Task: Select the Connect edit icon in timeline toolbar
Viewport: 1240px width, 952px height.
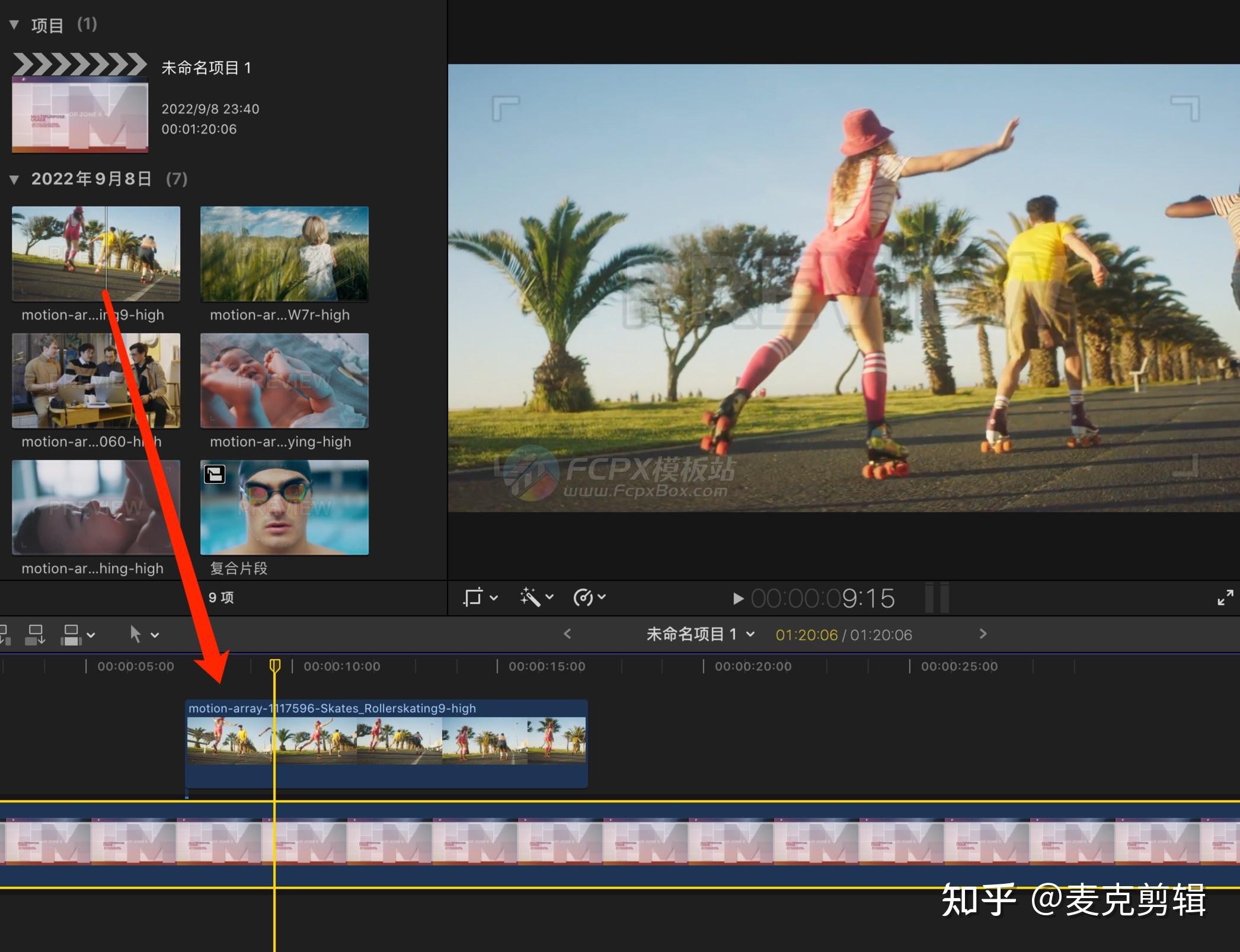Action: click(x=4, y=633)
